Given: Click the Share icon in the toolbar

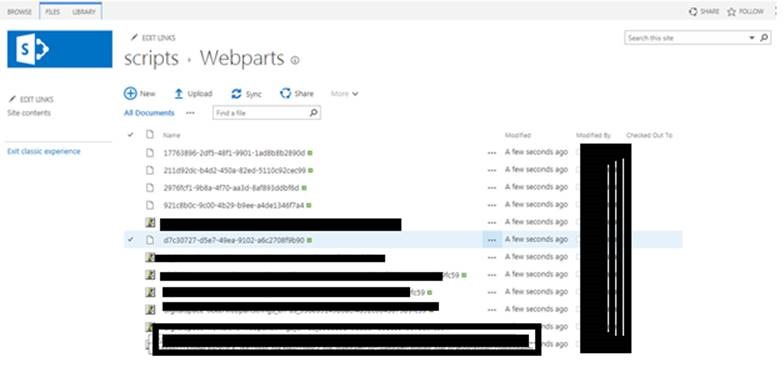Looking at the screenshot, I should click(286, 94).
